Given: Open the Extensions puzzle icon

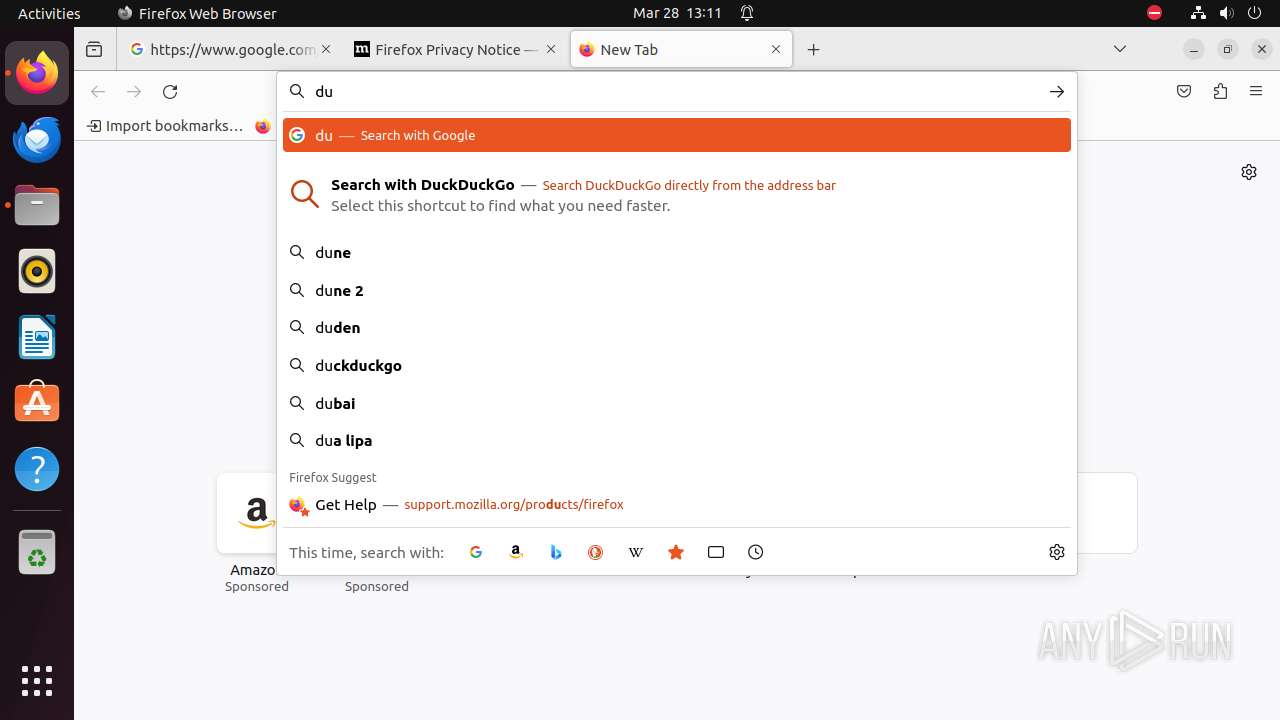Looking at the screenshot, I should pos(1220,91).
